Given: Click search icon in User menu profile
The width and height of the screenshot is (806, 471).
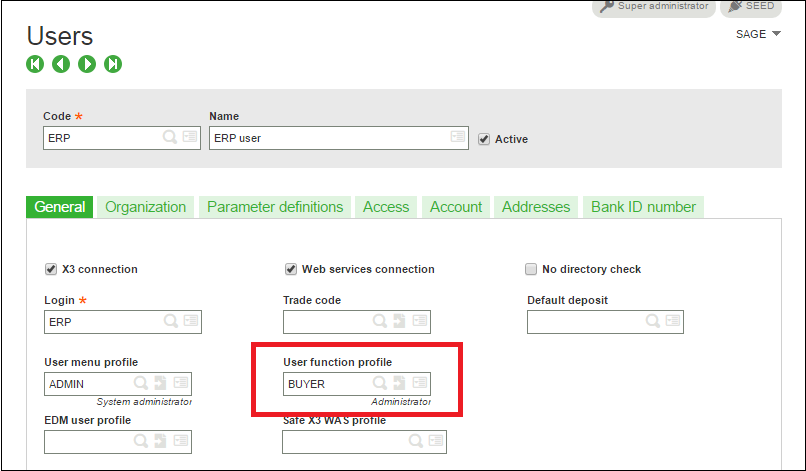Looking at the screenshot, I should coord(140,383).
